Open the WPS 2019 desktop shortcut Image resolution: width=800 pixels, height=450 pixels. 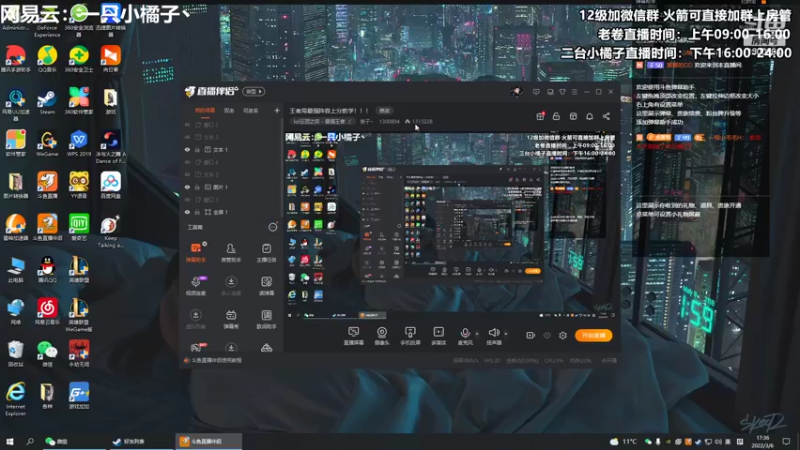click(79, 143)
